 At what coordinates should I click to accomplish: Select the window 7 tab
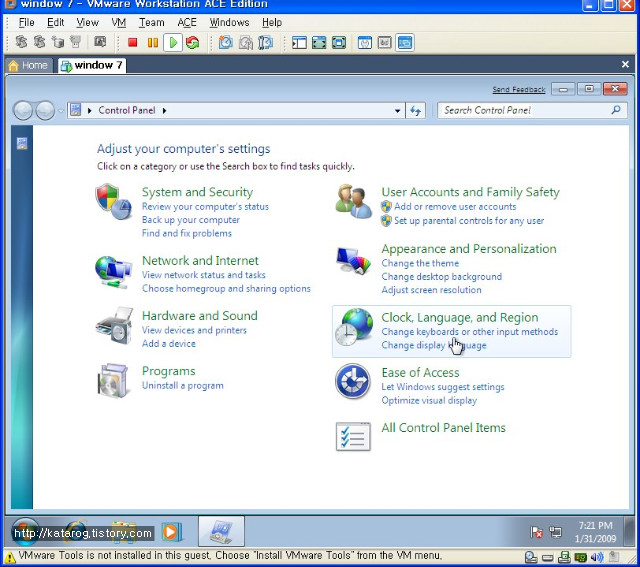(x=92, y=65)
